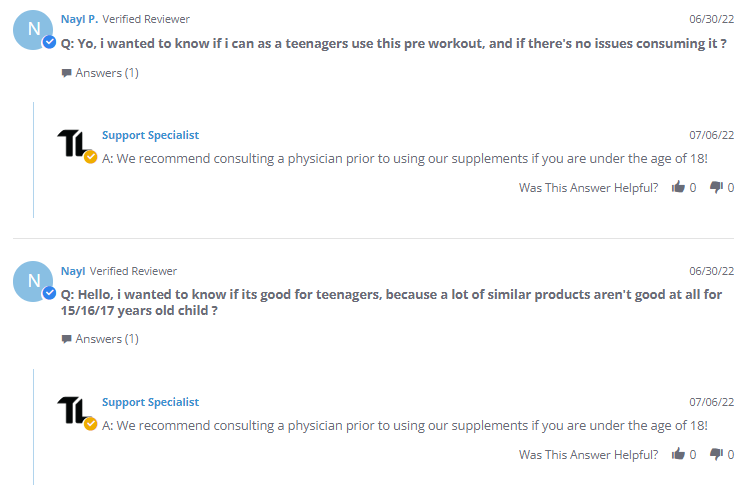Click Nayl P. avatar circle in first question
The height and width of the screenshot is (490, 754).
click(x=32, y=30)
